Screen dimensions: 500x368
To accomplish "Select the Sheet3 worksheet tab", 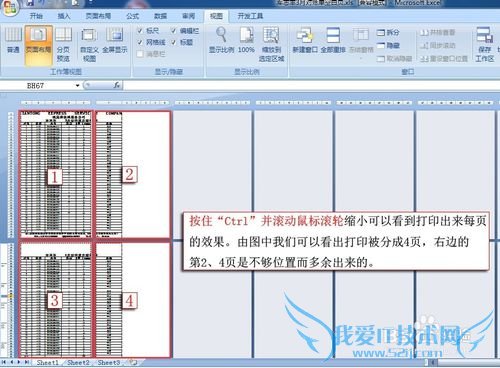I will tap(109, 362).
